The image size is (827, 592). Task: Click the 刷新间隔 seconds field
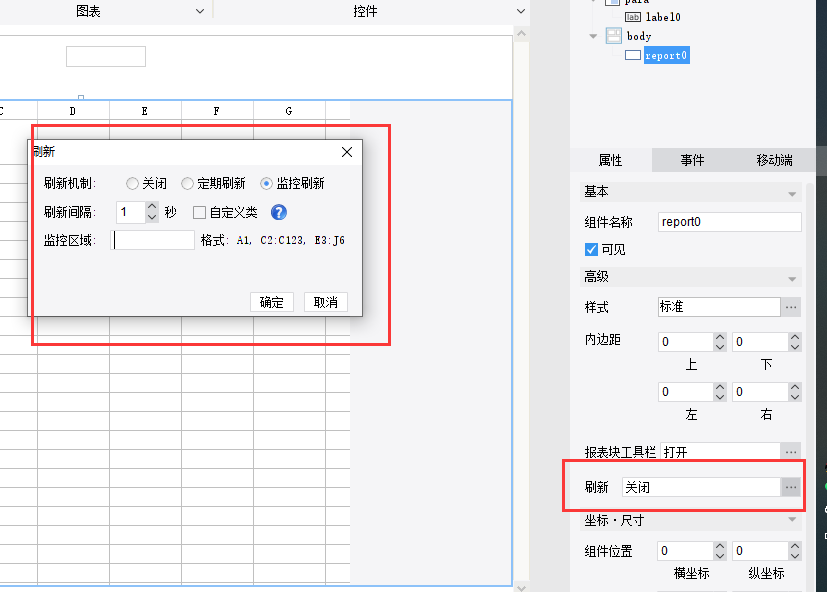131,212
